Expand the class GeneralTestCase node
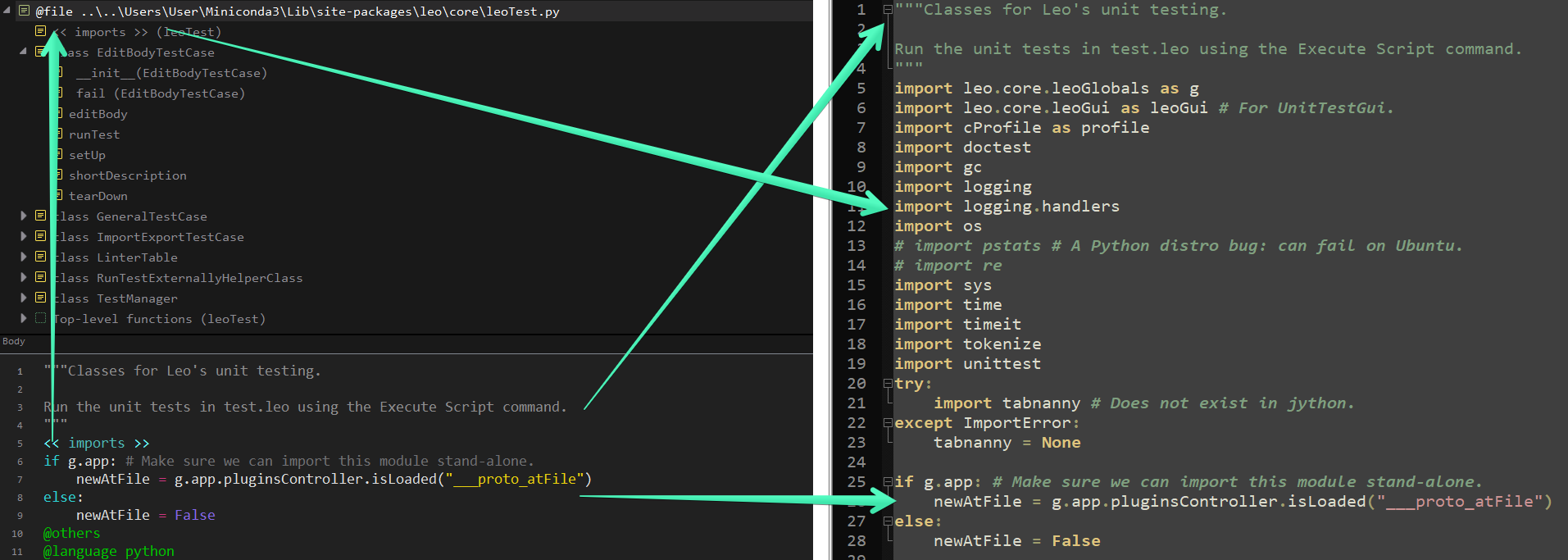 pos(24,216)
